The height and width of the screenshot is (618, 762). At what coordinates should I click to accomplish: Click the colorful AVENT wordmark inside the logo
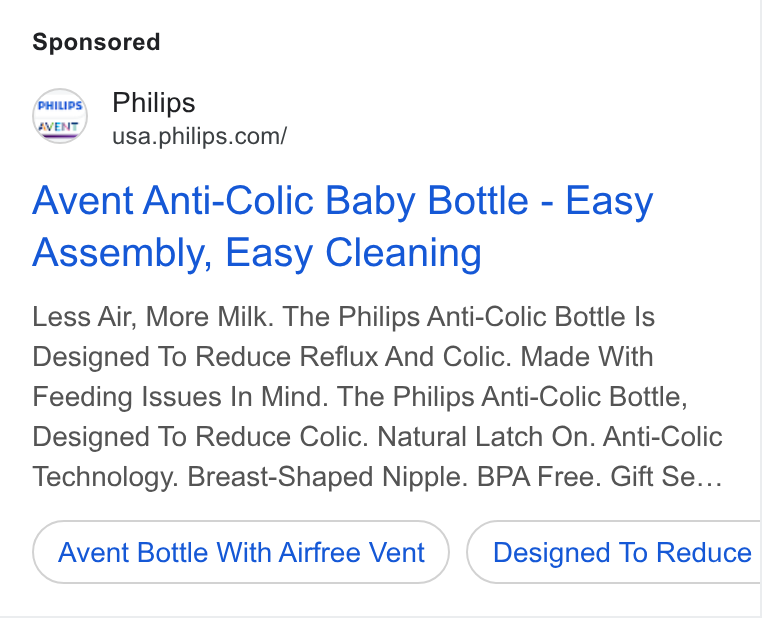click(x=59, y=127)
